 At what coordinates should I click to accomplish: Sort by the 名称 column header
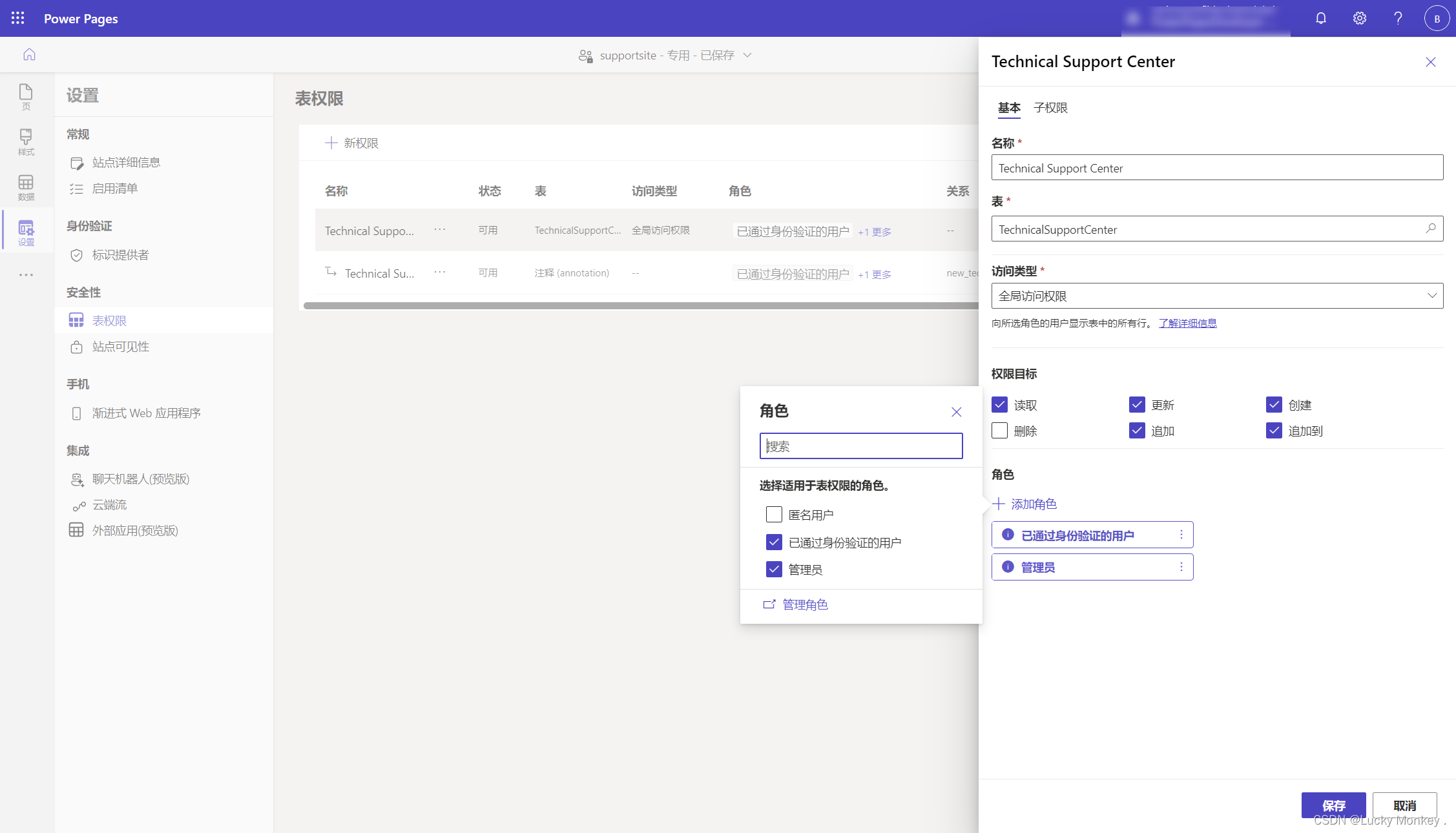336,191
